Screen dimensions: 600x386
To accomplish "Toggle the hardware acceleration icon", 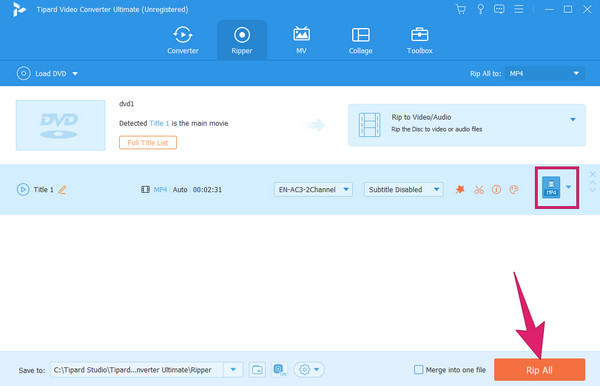I will click(280, 370).
